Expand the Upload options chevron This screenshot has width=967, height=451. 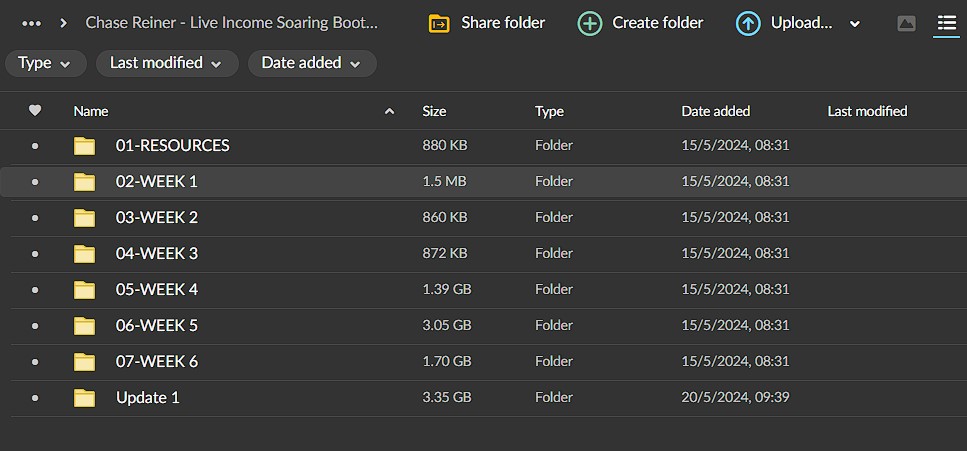coord(855,24)
